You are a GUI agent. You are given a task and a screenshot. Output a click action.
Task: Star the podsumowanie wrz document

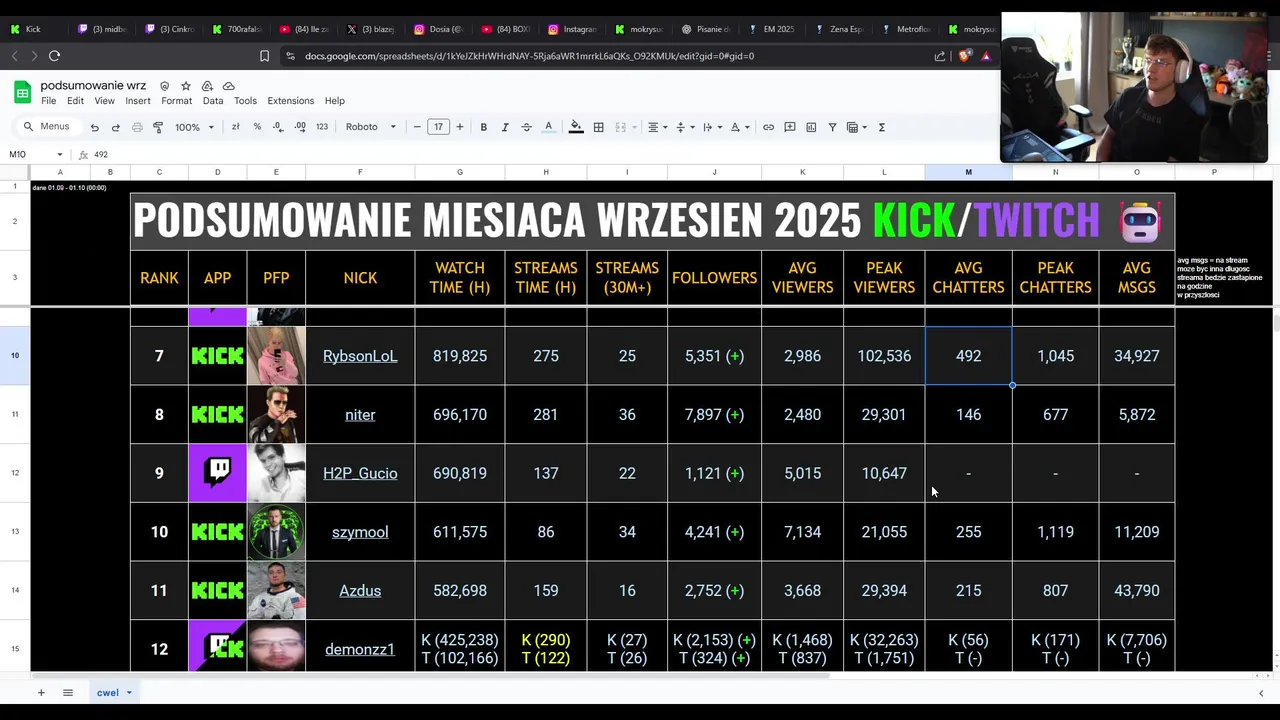[x=185, y=86]
